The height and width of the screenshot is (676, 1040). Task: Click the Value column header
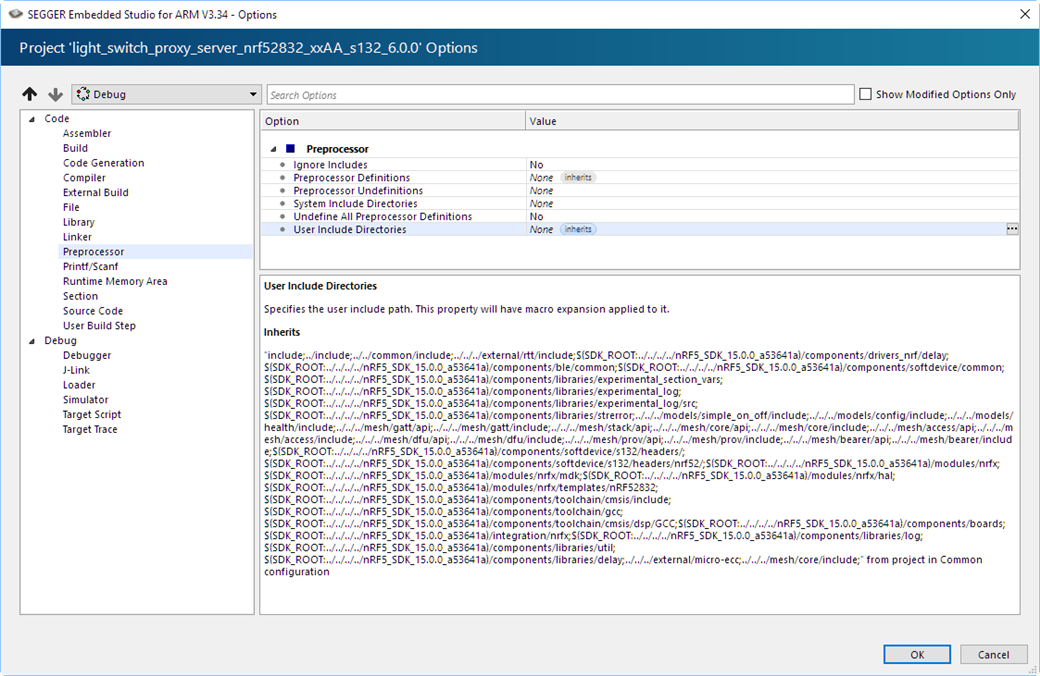coord(772,121)
